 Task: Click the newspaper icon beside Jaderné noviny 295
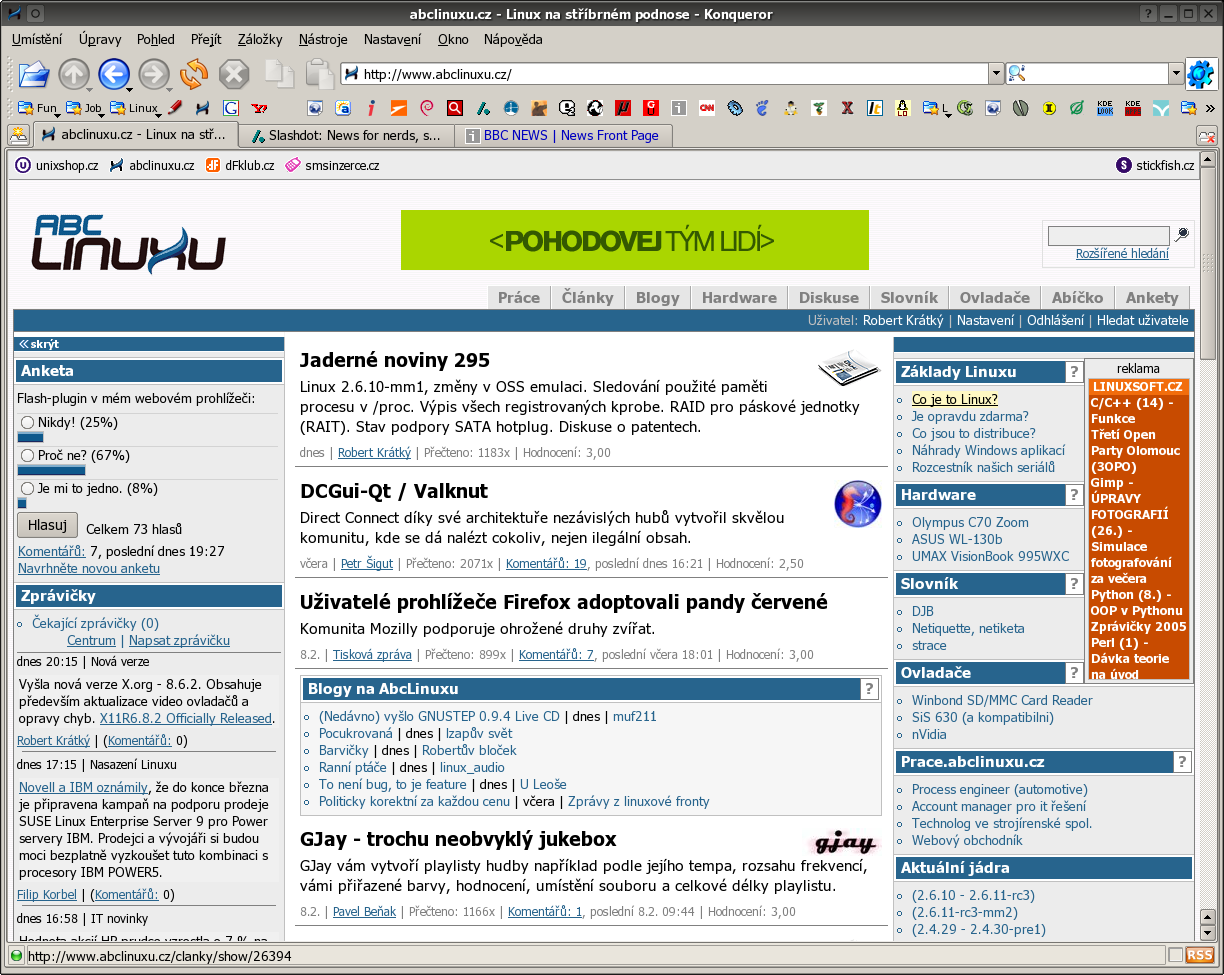(848, 367)
